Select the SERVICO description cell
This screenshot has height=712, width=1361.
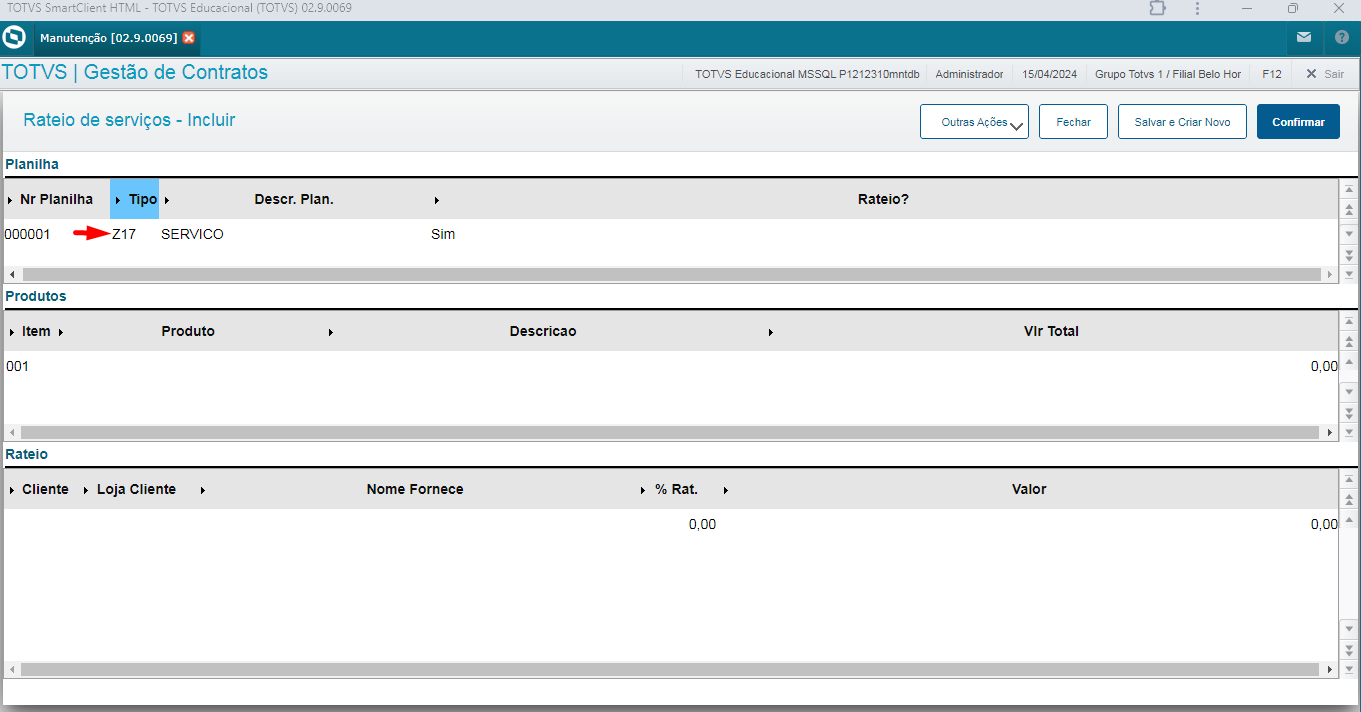(192, 234)
